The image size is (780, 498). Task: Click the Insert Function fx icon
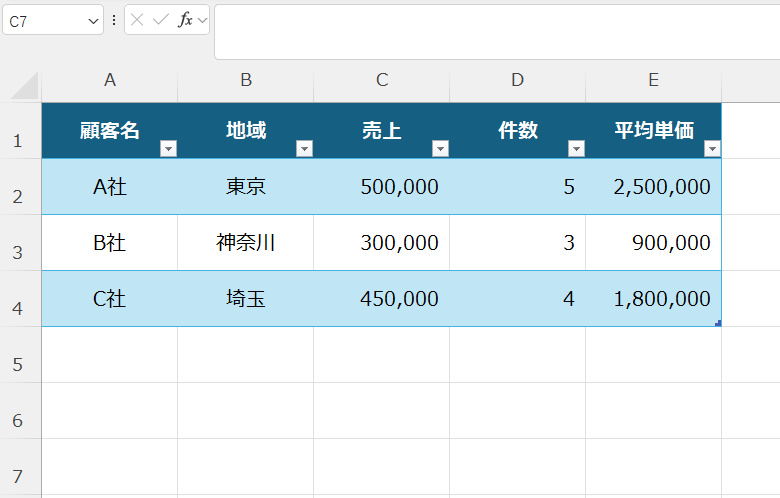click(x=185, y=20)
